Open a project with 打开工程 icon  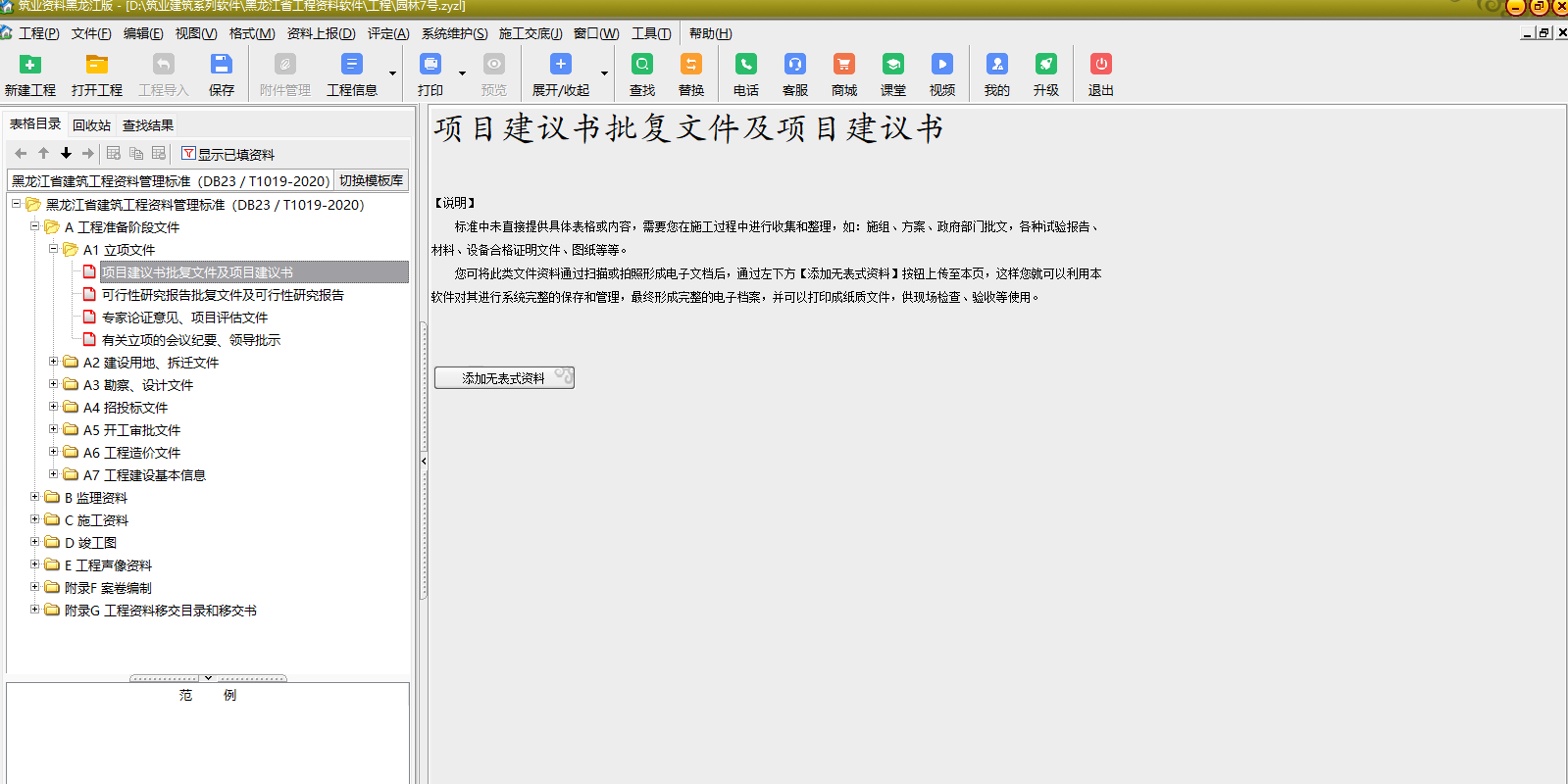(x=96, y=66)
